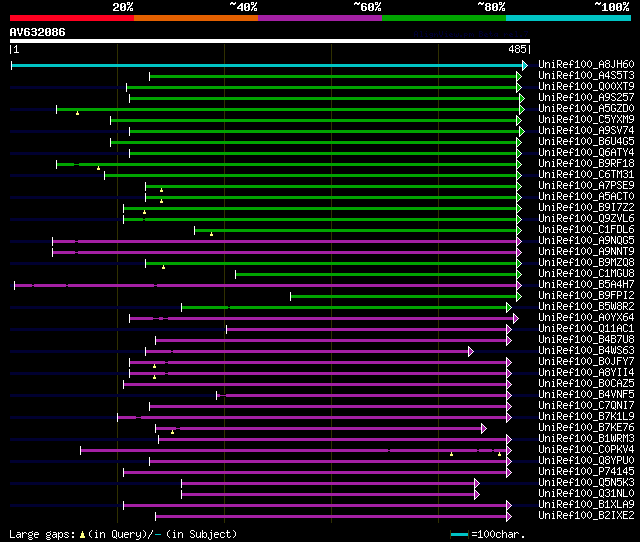Click the 485 end-position label
Image resolution: width=640 pixels, height=542 pixels.
517,49
